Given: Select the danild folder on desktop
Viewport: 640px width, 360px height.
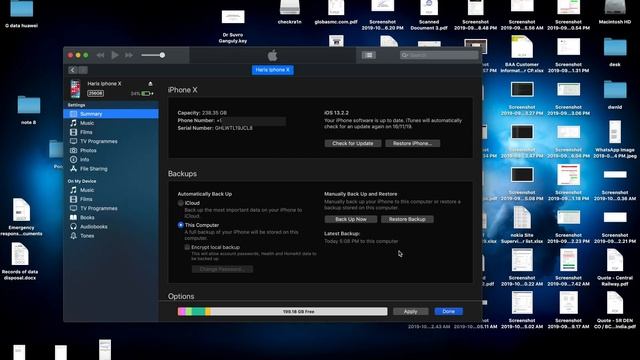Looking at the screenshot, I should 615,95.
